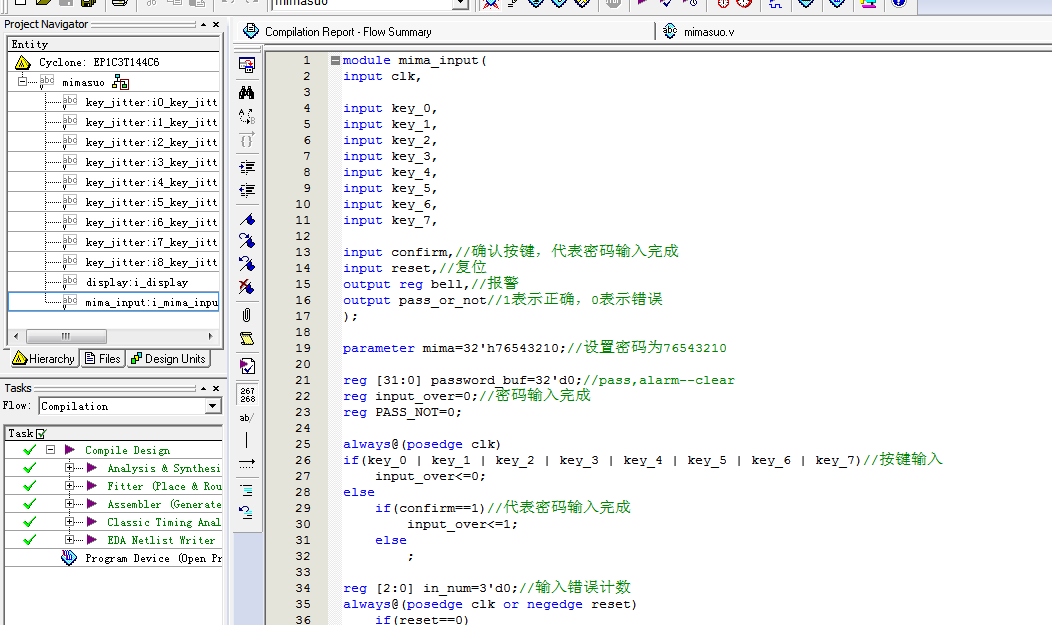Screen dimensions: 1052x625
Task: Switch to the Files tab
Action: (102, 359)
